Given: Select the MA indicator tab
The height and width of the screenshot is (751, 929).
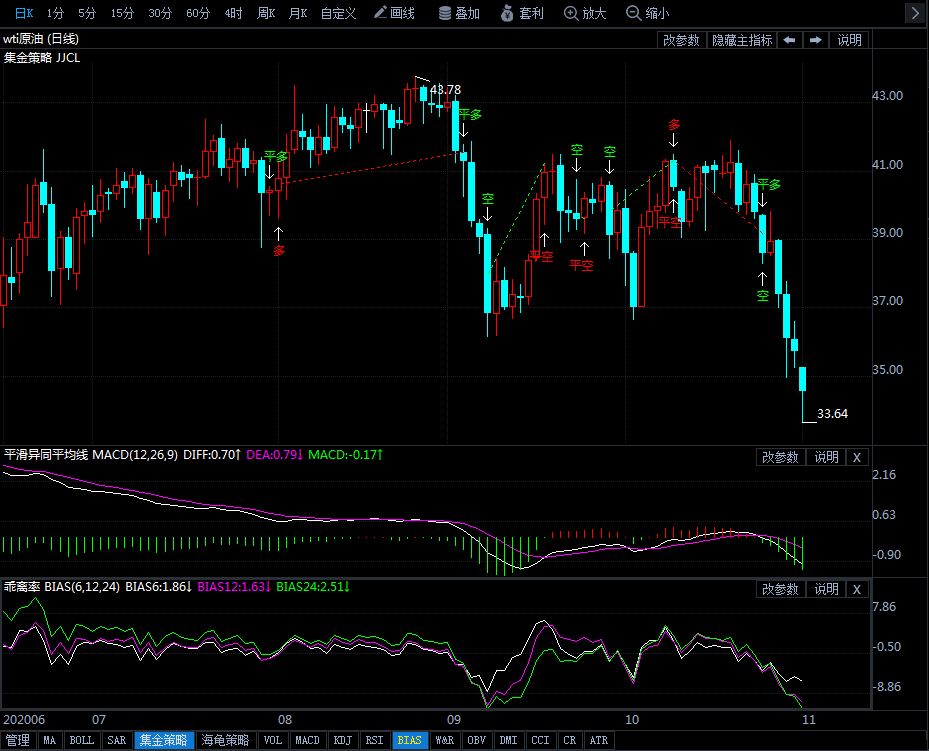Looking at the screenshot, I should 50,740.
